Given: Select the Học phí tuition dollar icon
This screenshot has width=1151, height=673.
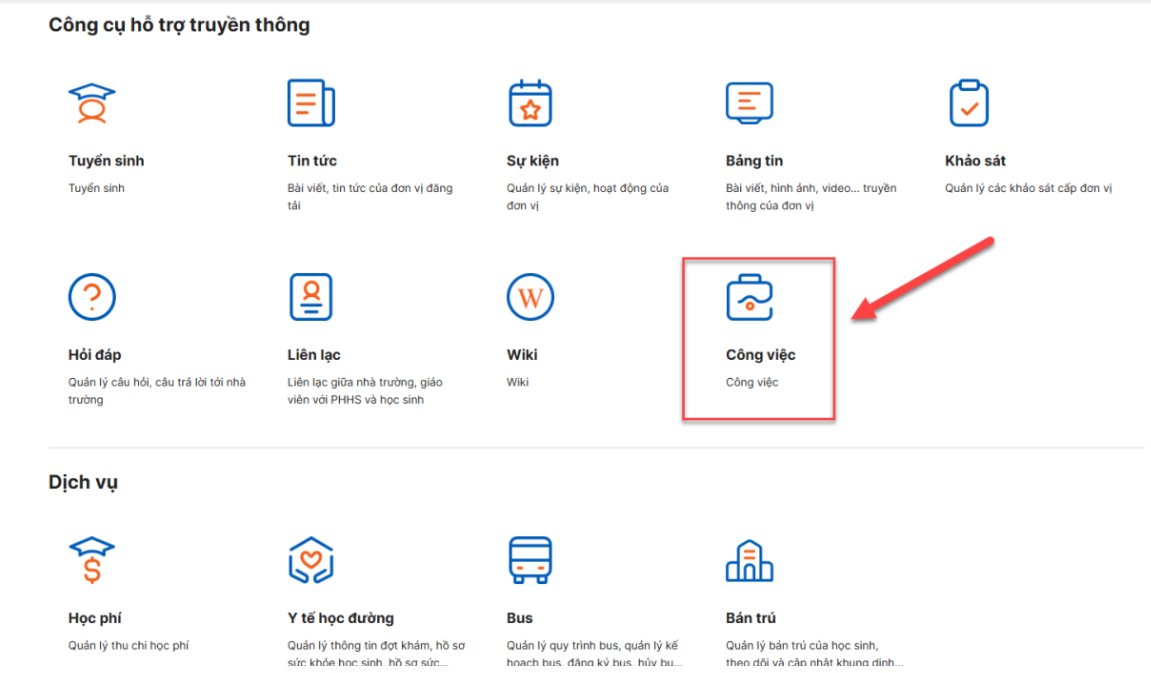Looking at the screenshot, I should point(92,560).
